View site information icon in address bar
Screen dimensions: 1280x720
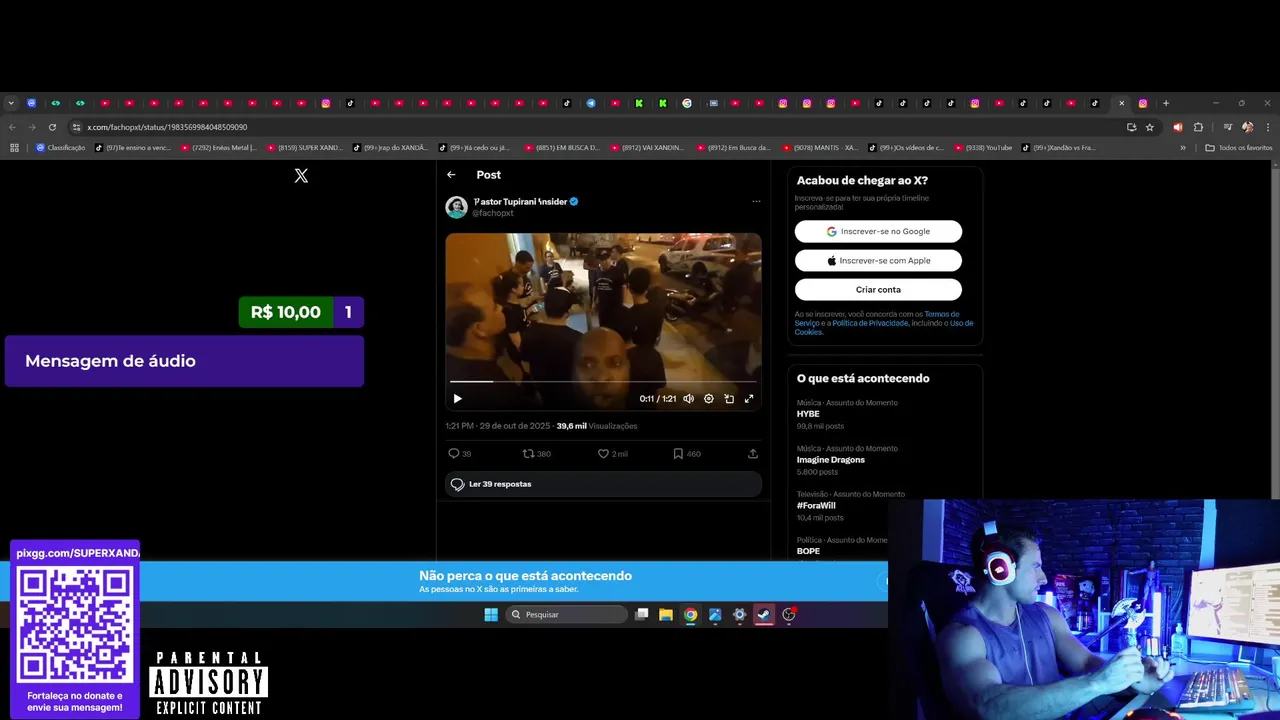coord(76,127)
